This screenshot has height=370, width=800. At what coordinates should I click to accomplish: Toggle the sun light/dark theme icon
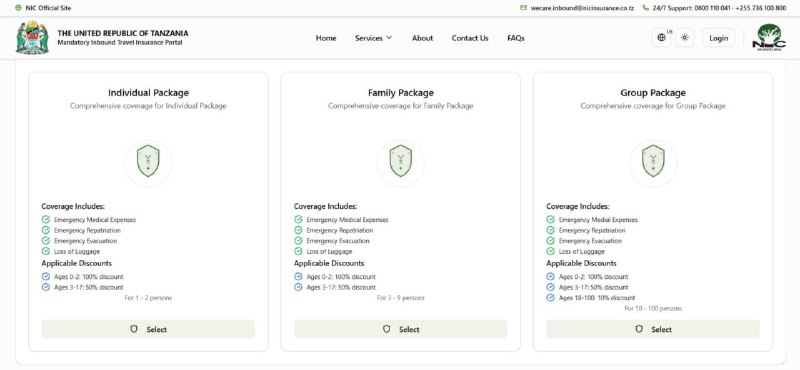(x=685, y=38)
